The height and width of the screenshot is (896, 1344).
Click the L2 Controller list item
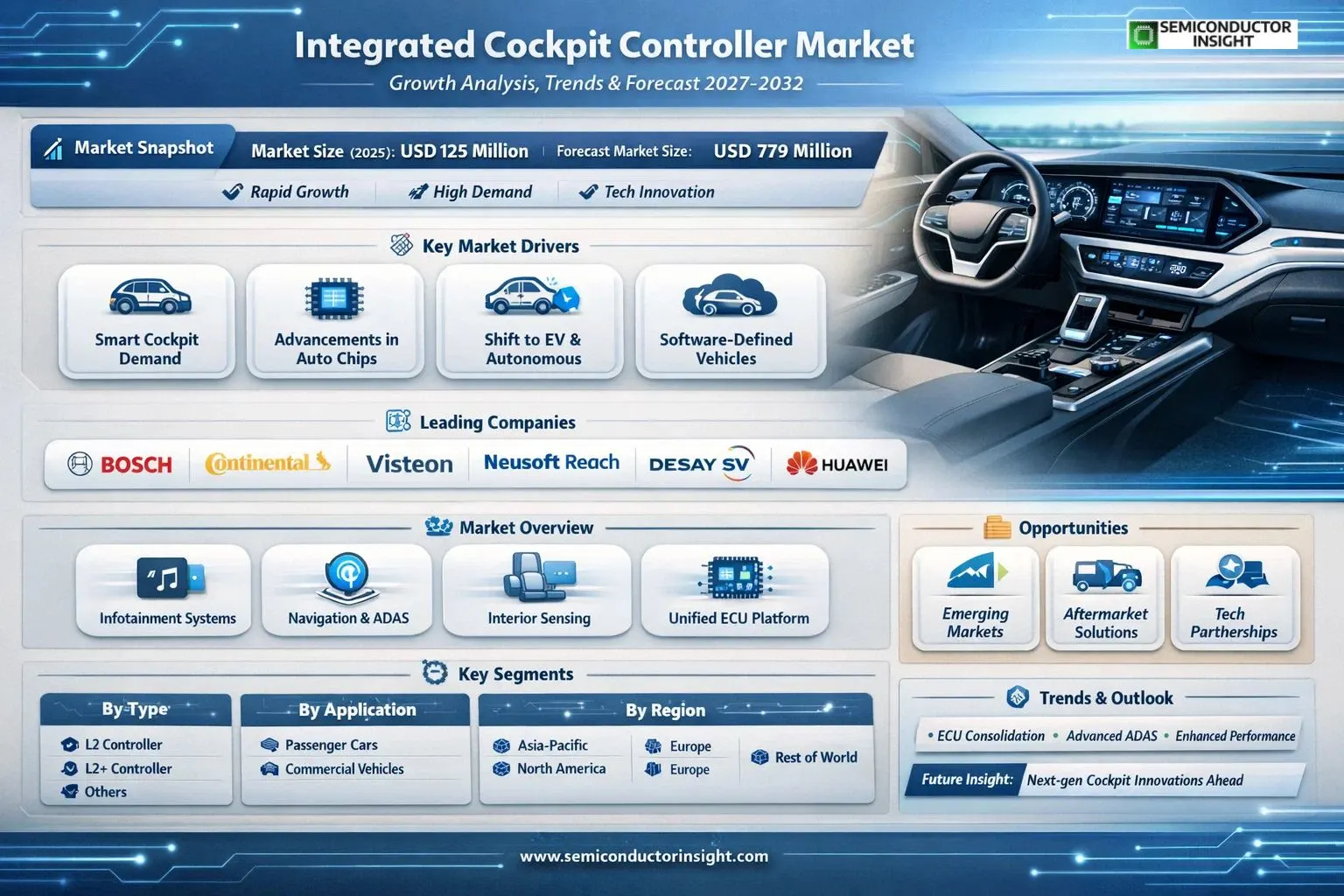[x=112, y=745]
